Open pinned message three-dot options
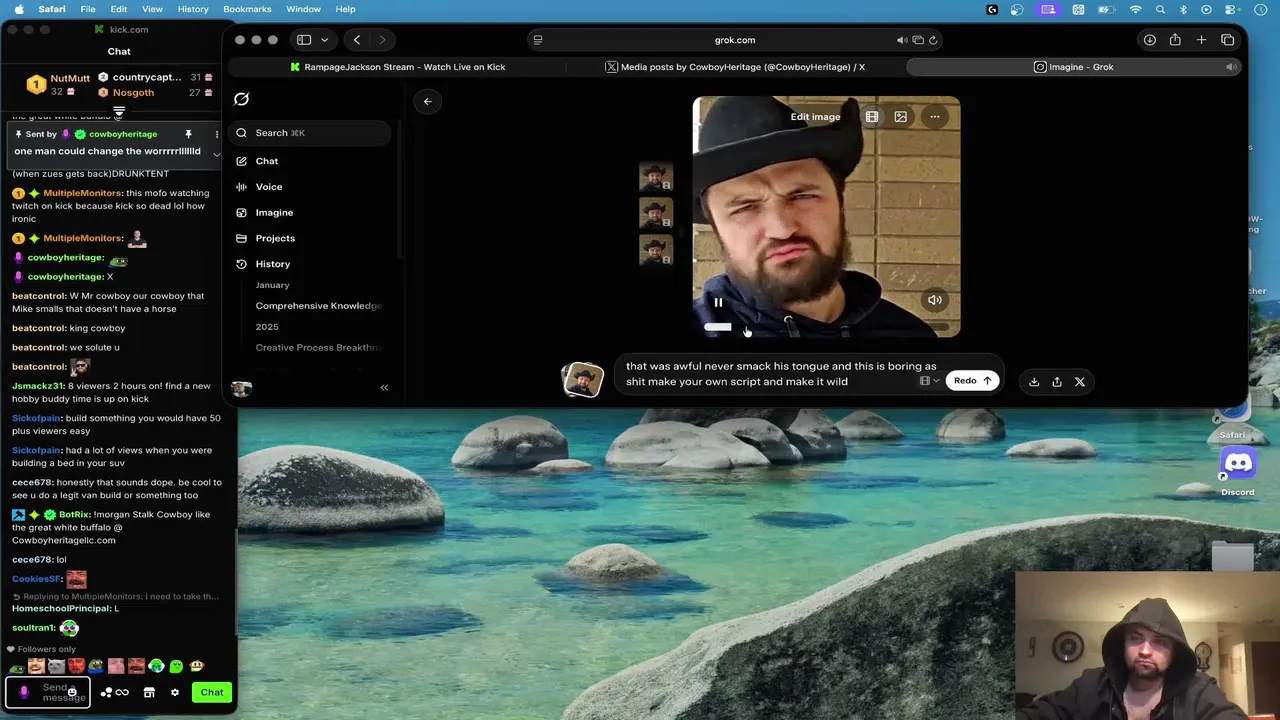1280x720 pixels. [x=216, y=134]
